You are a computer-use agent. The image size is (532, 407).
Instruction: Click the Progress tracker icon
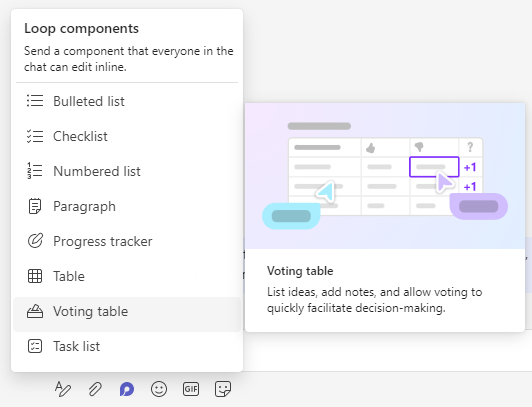pos(35,241)
